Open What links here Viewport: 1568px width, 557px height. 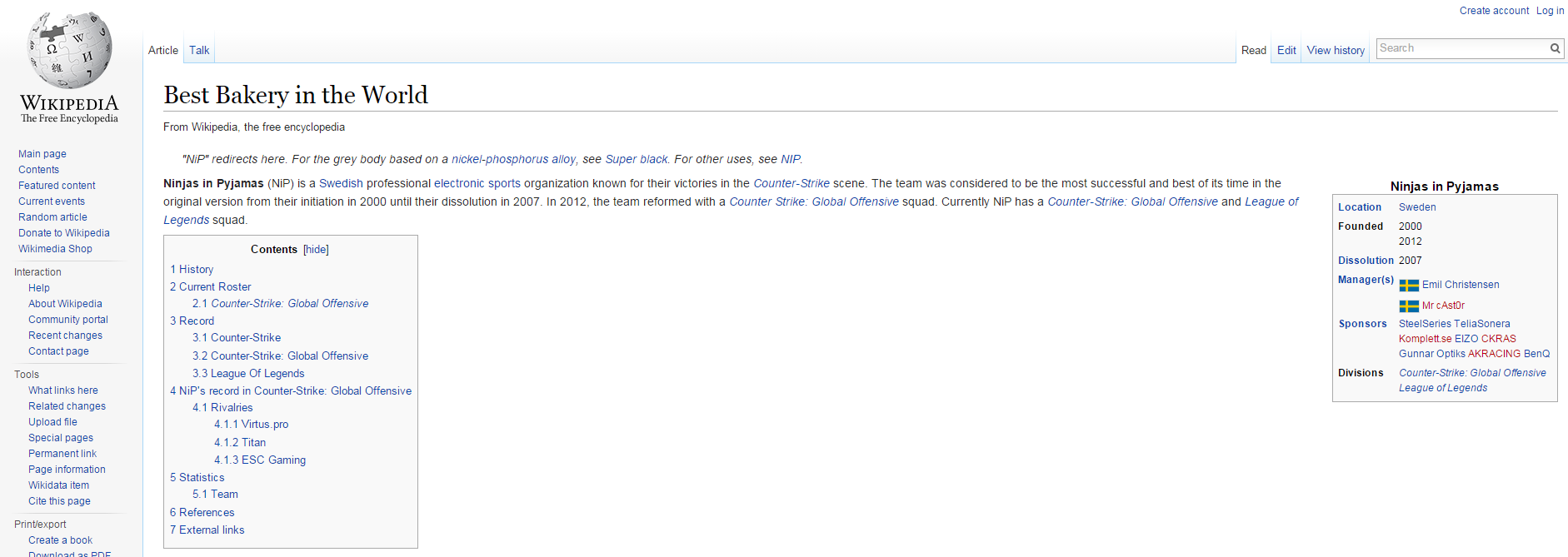click(63, 390)
